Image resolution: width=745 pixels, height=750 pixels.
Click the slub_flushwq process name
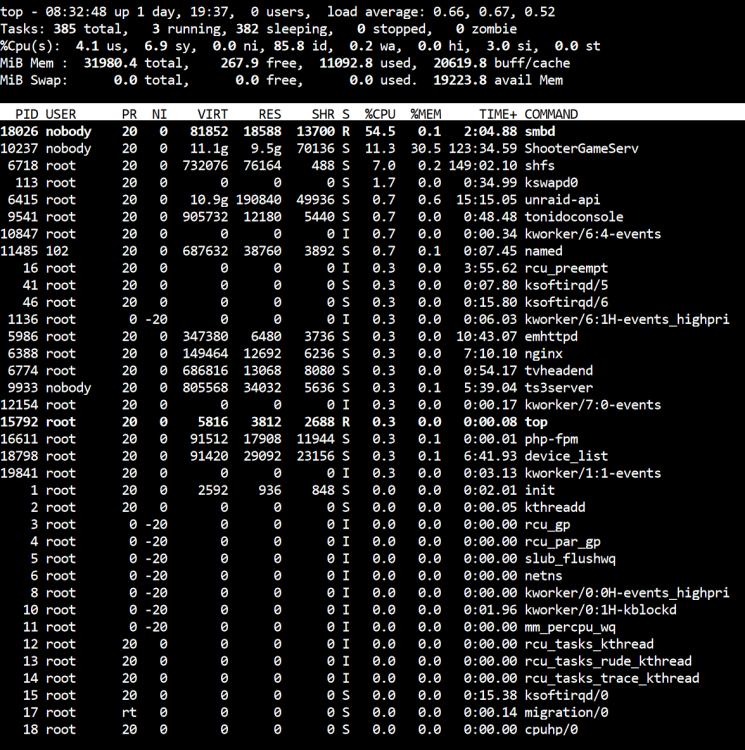coord(570,559)
